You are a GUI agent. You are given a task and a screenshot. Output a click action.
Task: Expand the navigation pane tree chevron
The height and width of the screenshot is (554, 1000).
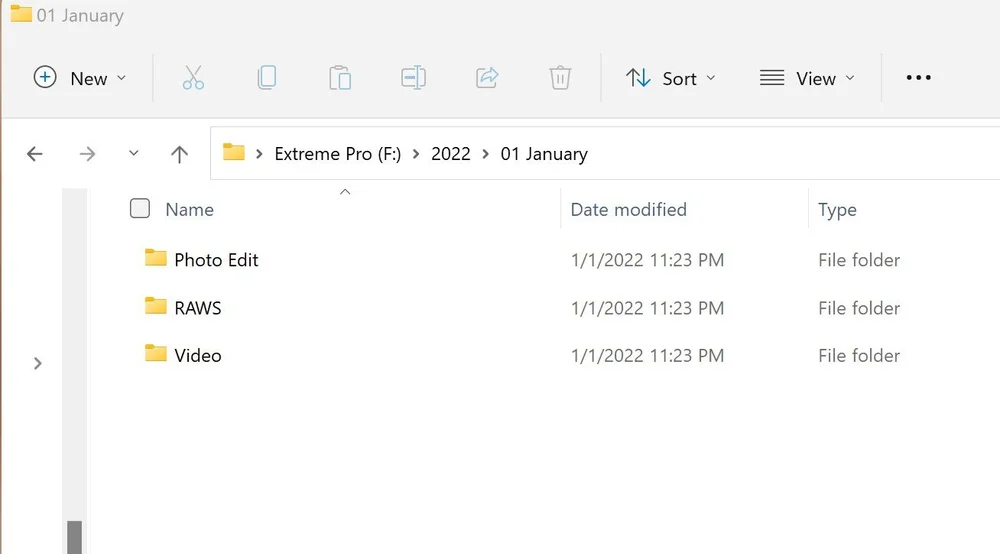38,363
